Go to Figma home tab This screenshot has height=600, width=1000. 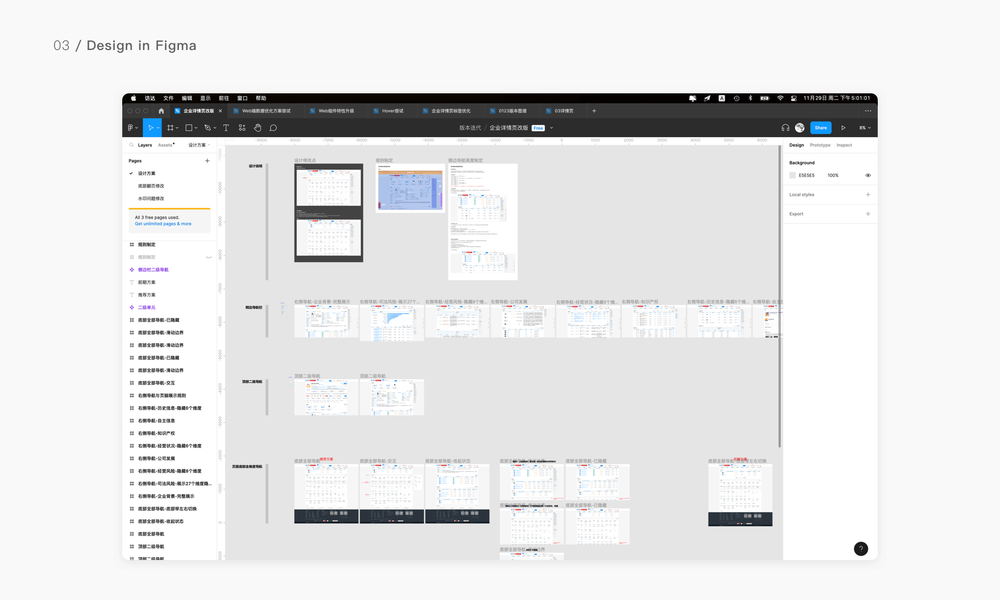[161, 111]
